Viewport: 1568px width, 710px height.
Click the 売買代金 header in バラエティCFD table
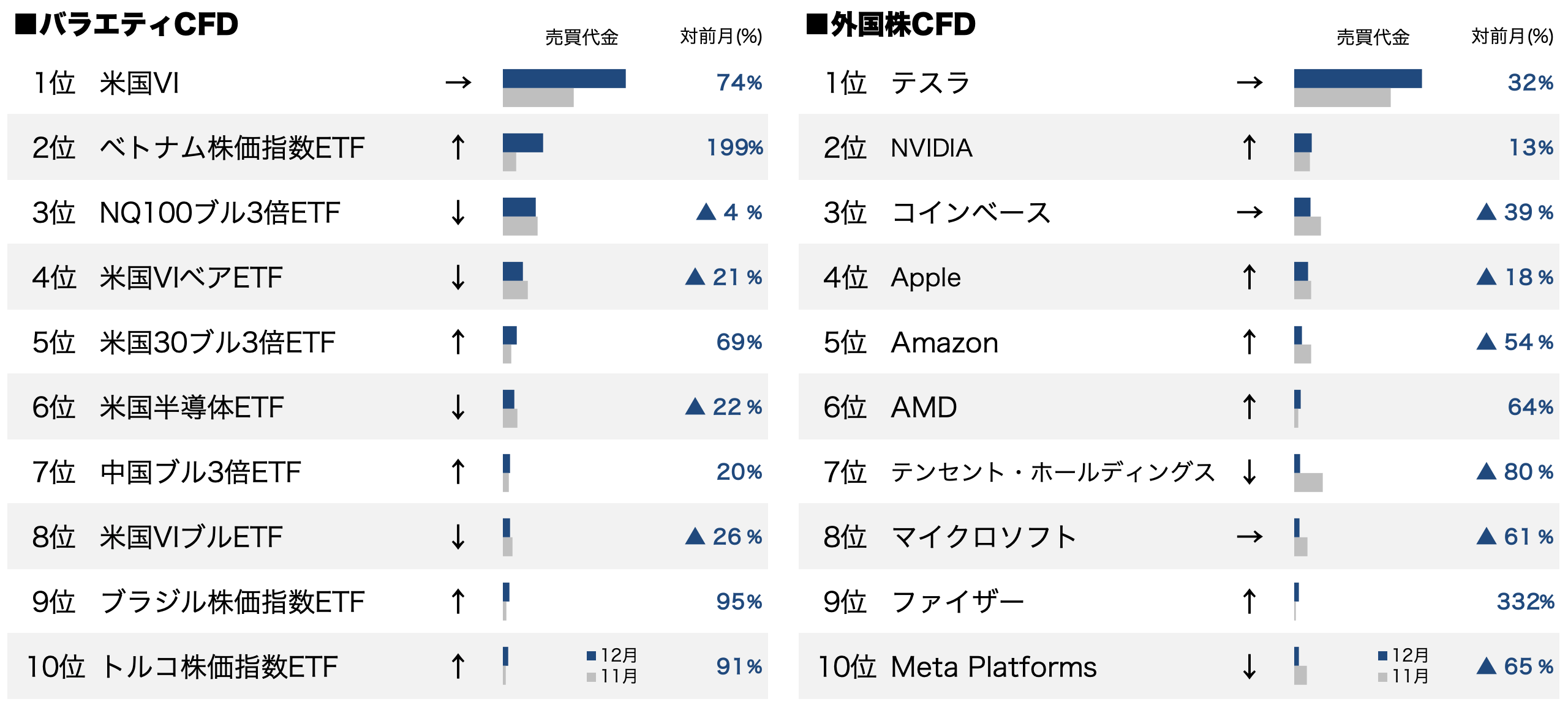tap(581, 37)
